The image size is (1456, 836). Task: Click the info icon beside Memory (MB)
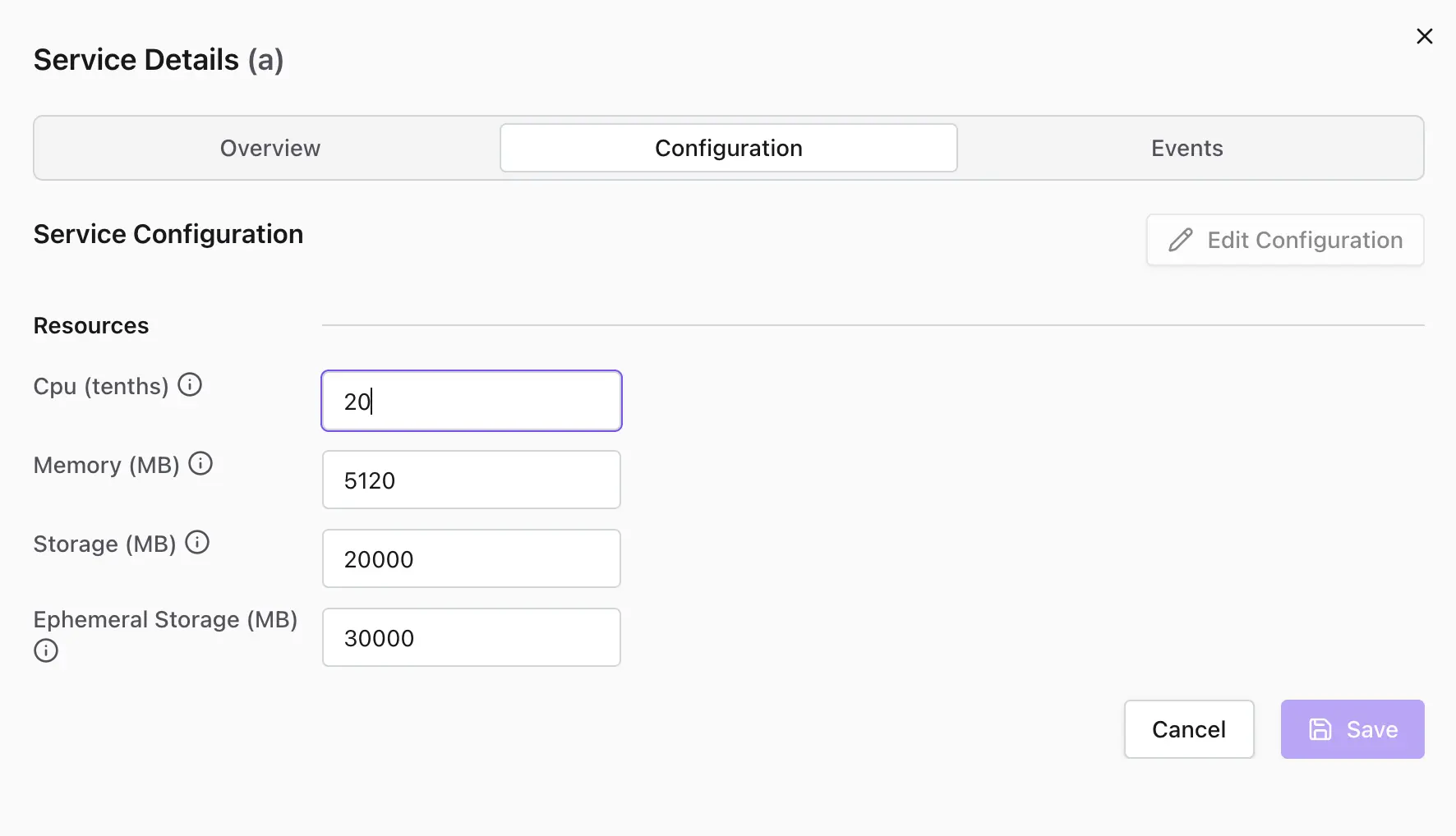click(200, 463)
